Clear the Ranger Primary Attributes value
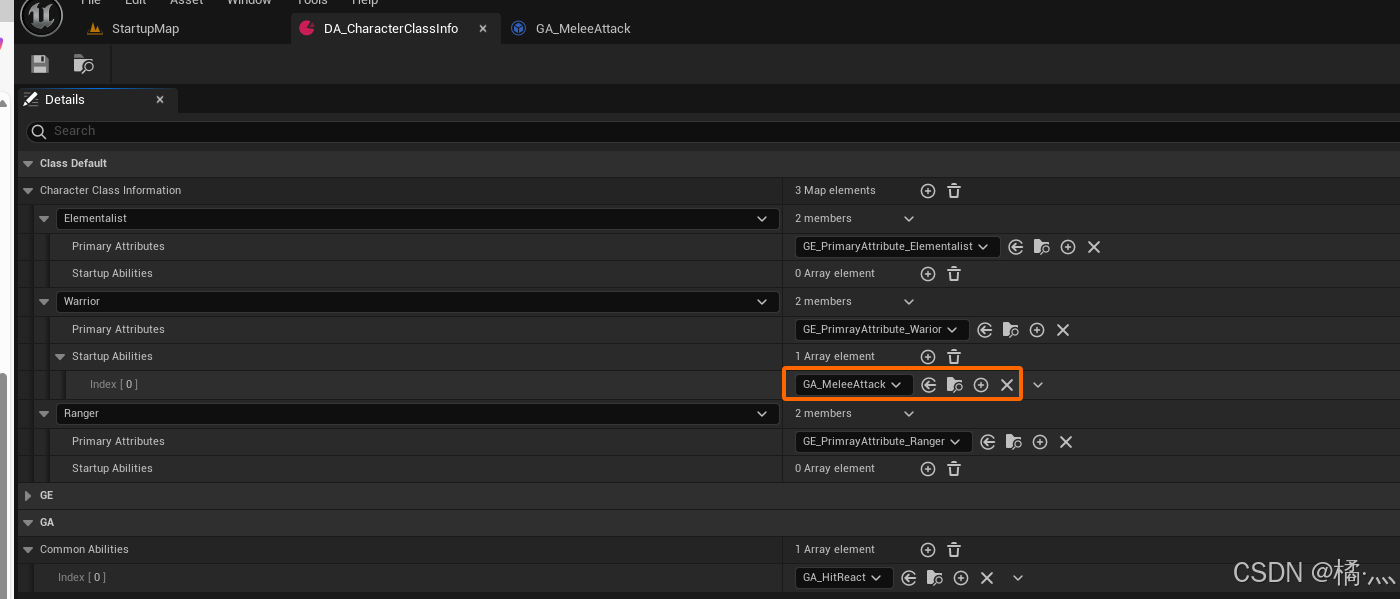This screenshot has height=599, width=1400. 1066,441
